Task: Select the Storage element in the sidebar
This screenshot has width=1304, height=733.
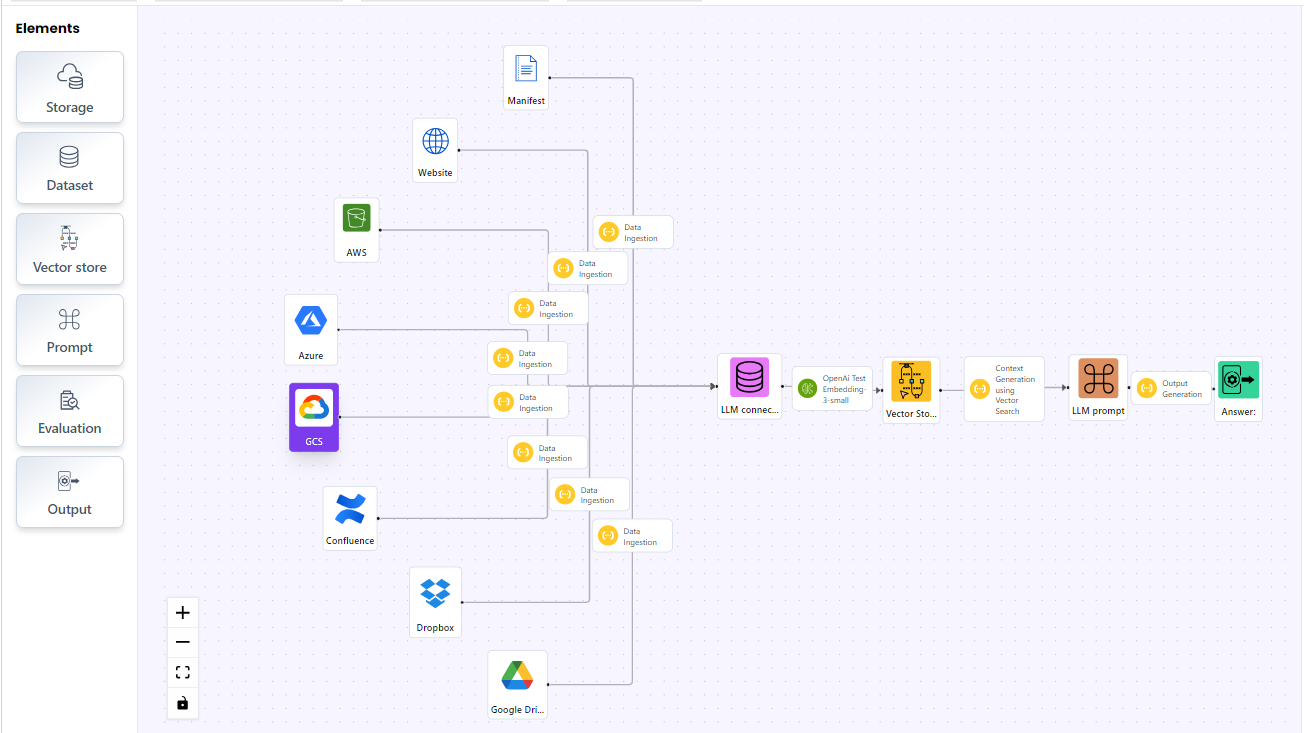Action: [69, 87]
